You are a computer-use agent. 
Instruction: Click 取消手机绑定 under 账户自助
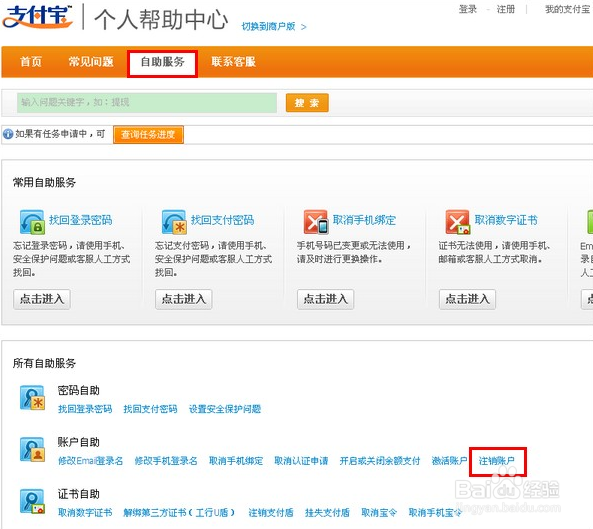(x=236, y=461)
